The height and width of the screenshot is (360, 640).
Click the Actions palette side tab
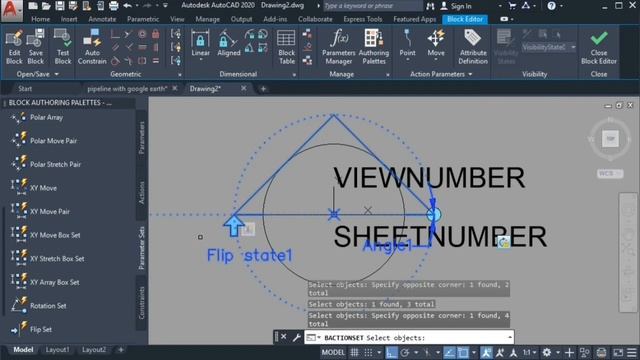142,192
